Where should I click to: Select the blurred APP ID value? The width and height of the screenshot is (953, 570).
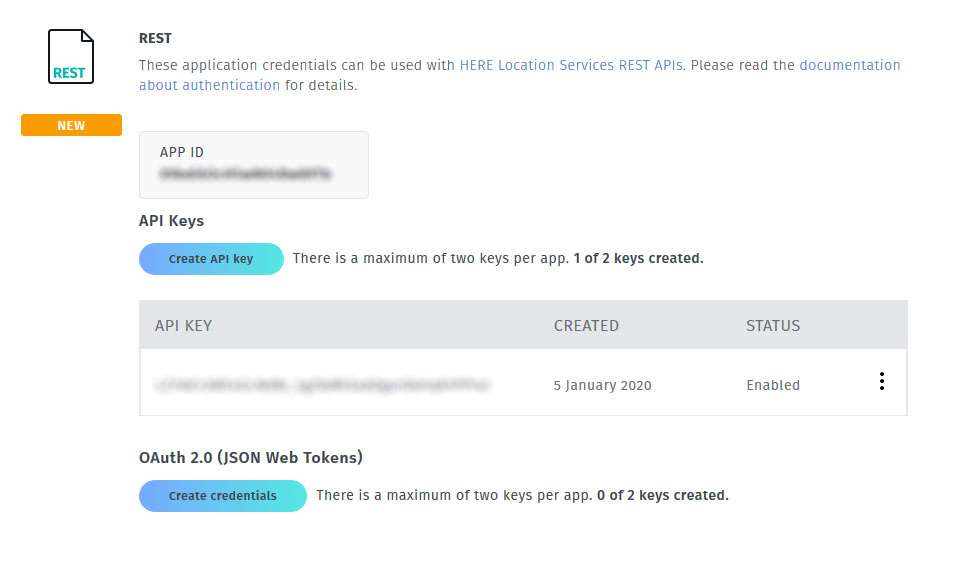[x=245, y=174]
